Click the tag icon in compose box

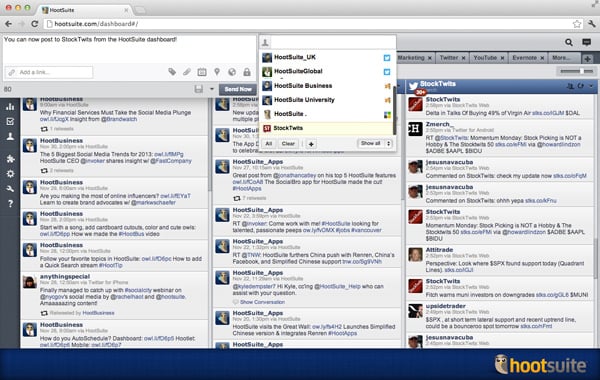tap(172, 72)
